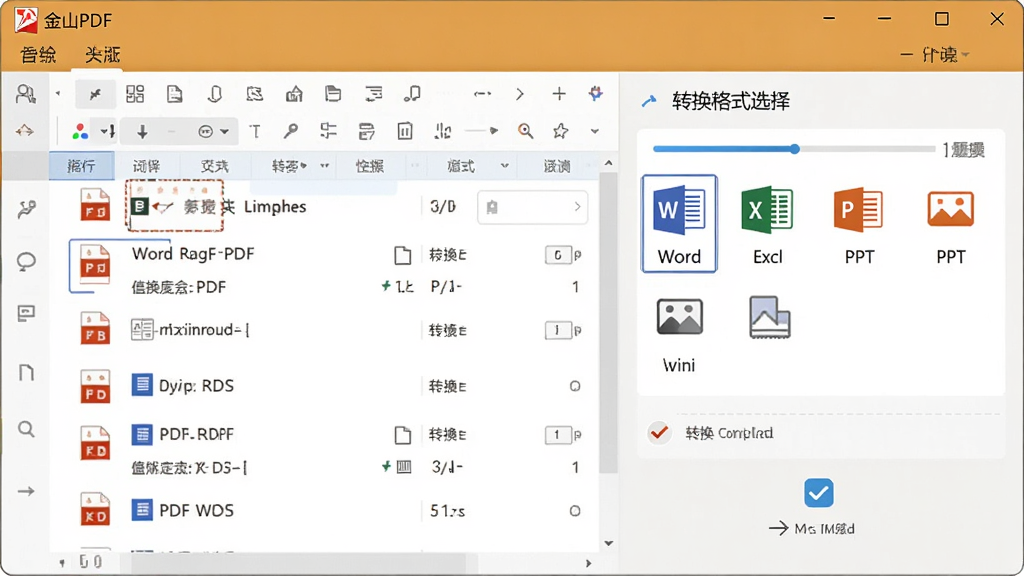Image resolution: width=1024 pixels, height=576 pixels.
Task: Click the trash delete toolbar icon
Action: [x=405, y=131]
